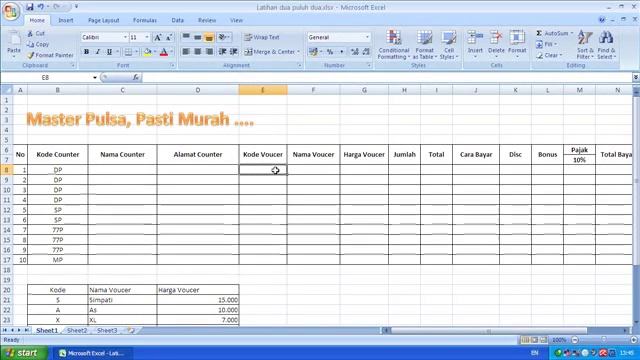Image resolution: width=640 pixels, height=360 pixels.
Task: Toggle Bold formatting
Action: [87, 52]
